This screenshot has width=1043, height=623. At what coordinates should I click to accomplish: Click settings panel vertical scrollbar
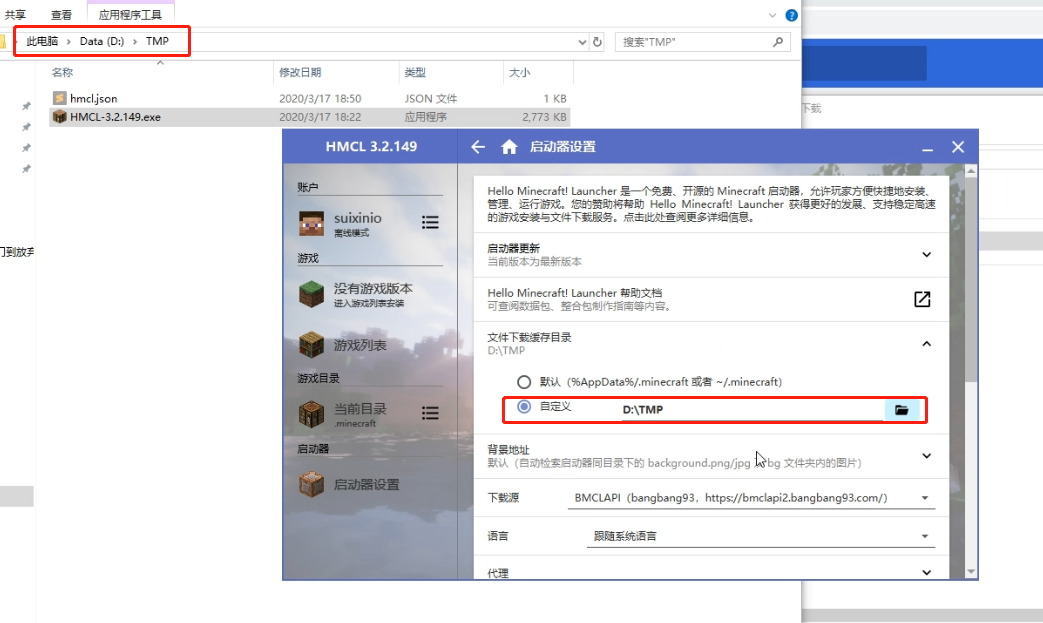tap(970, 279)
